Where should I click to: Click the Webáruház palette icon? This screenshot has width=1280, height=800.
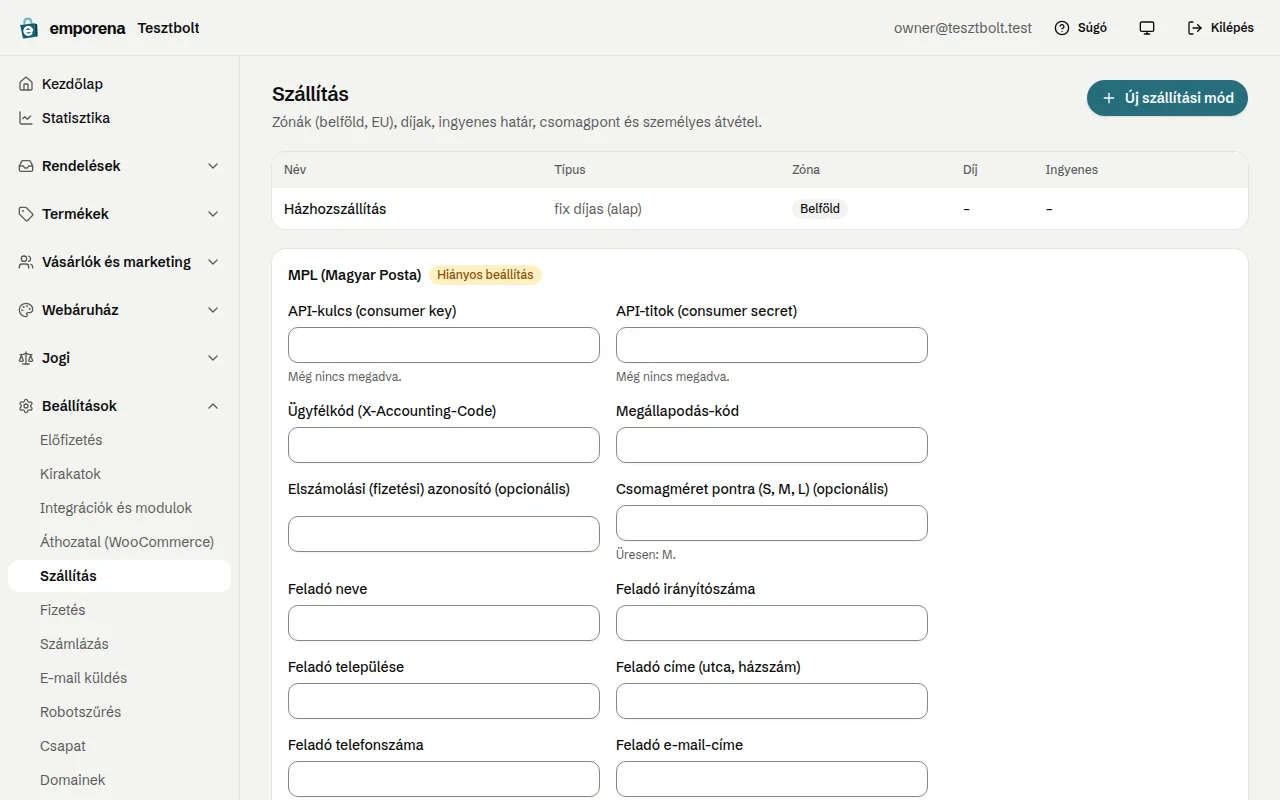click(x=26, y=310)
